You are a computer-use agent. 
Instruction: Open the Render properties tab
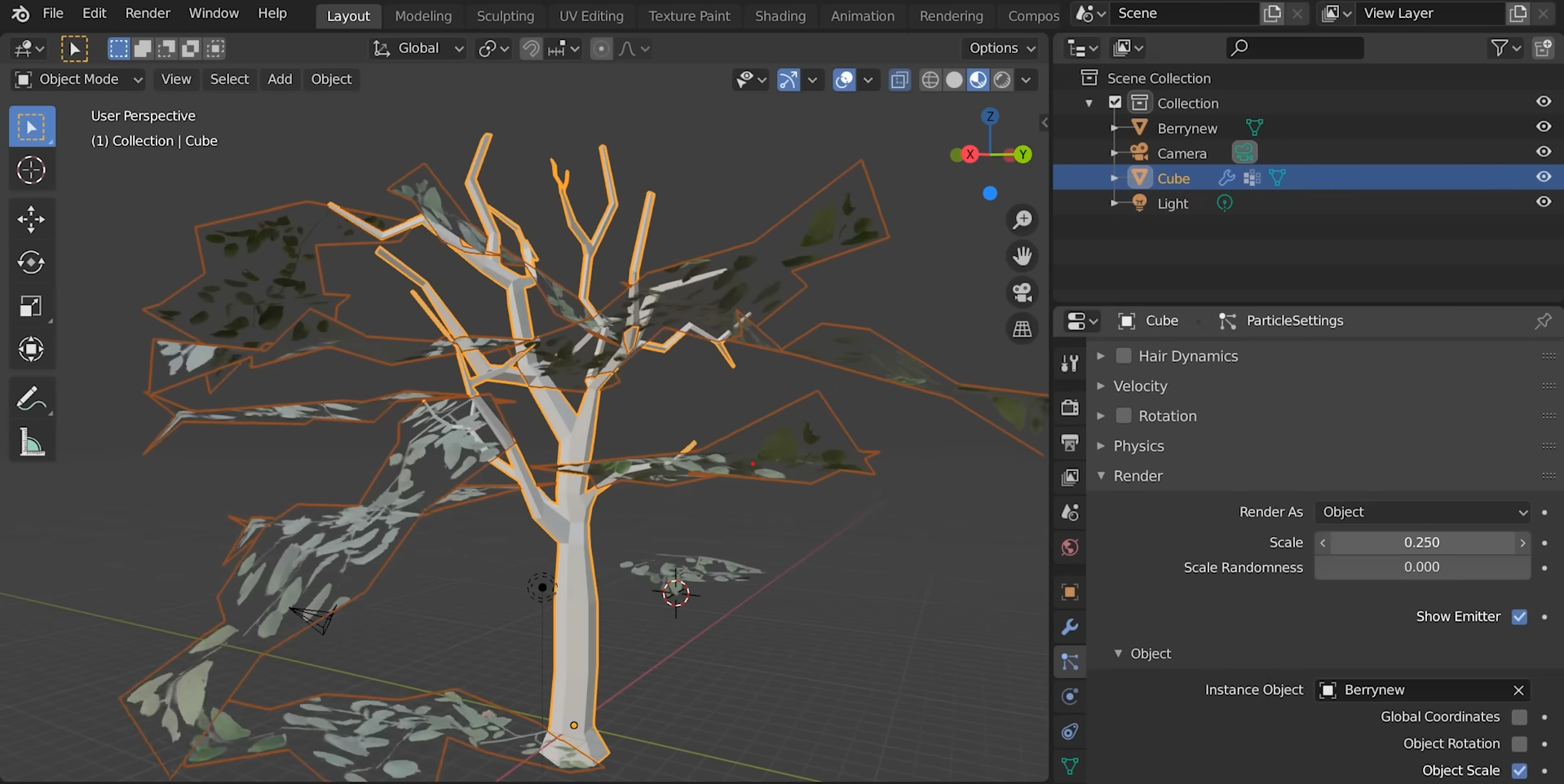coord(1069,407)
